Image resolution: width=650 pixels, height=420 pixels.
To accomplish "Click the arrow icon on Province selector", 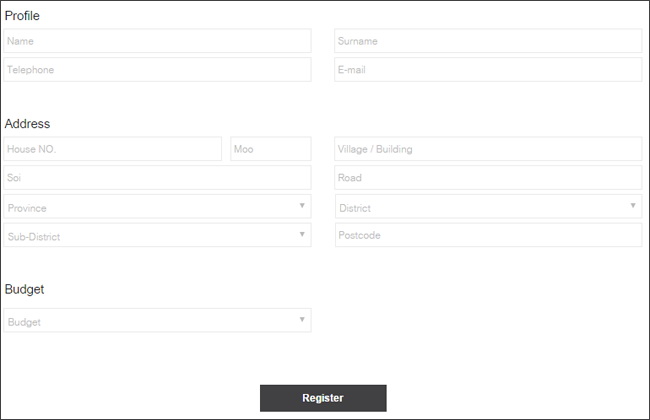I will 302,206.
